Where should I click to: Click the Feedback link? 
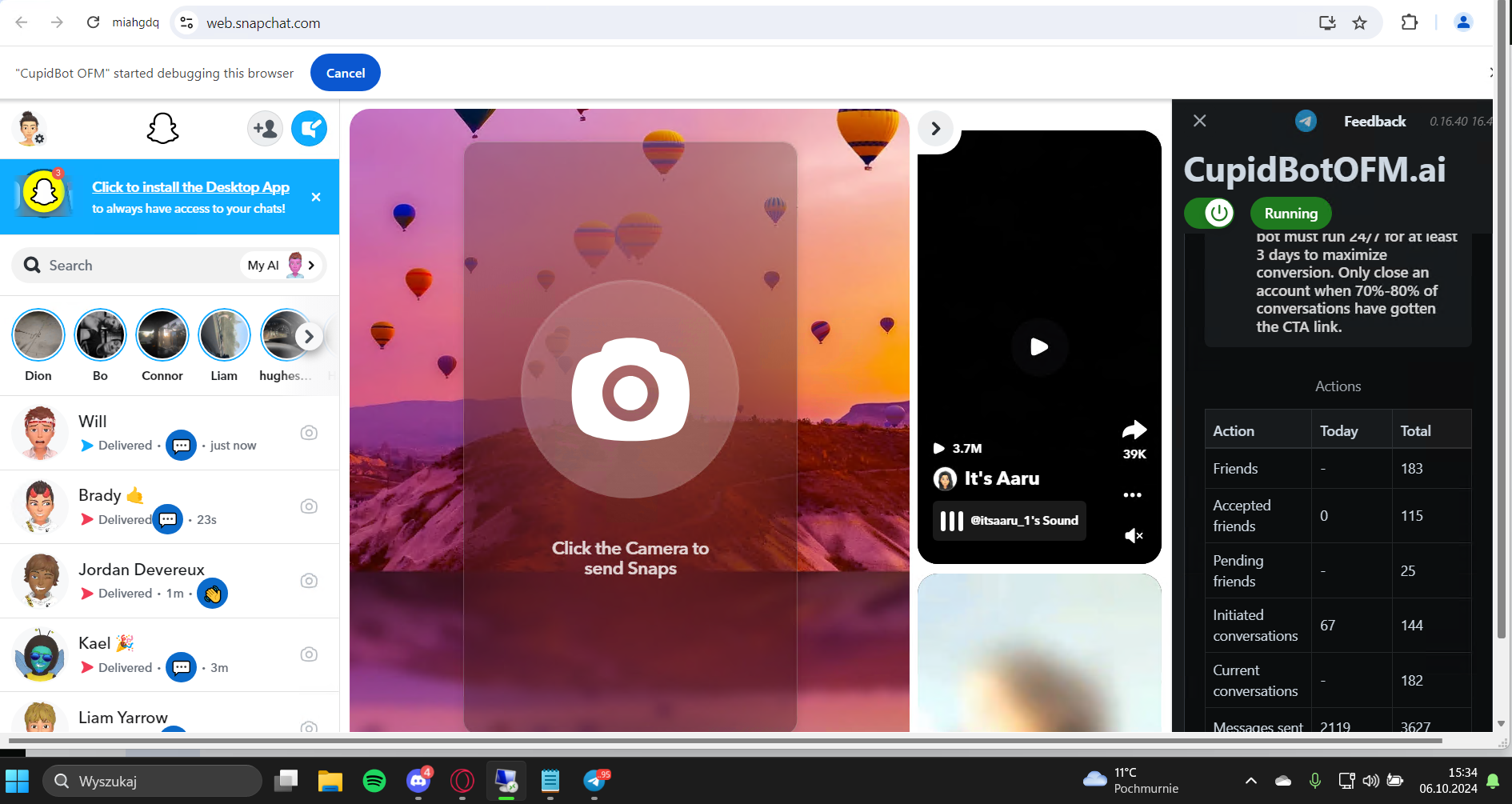1374,122
